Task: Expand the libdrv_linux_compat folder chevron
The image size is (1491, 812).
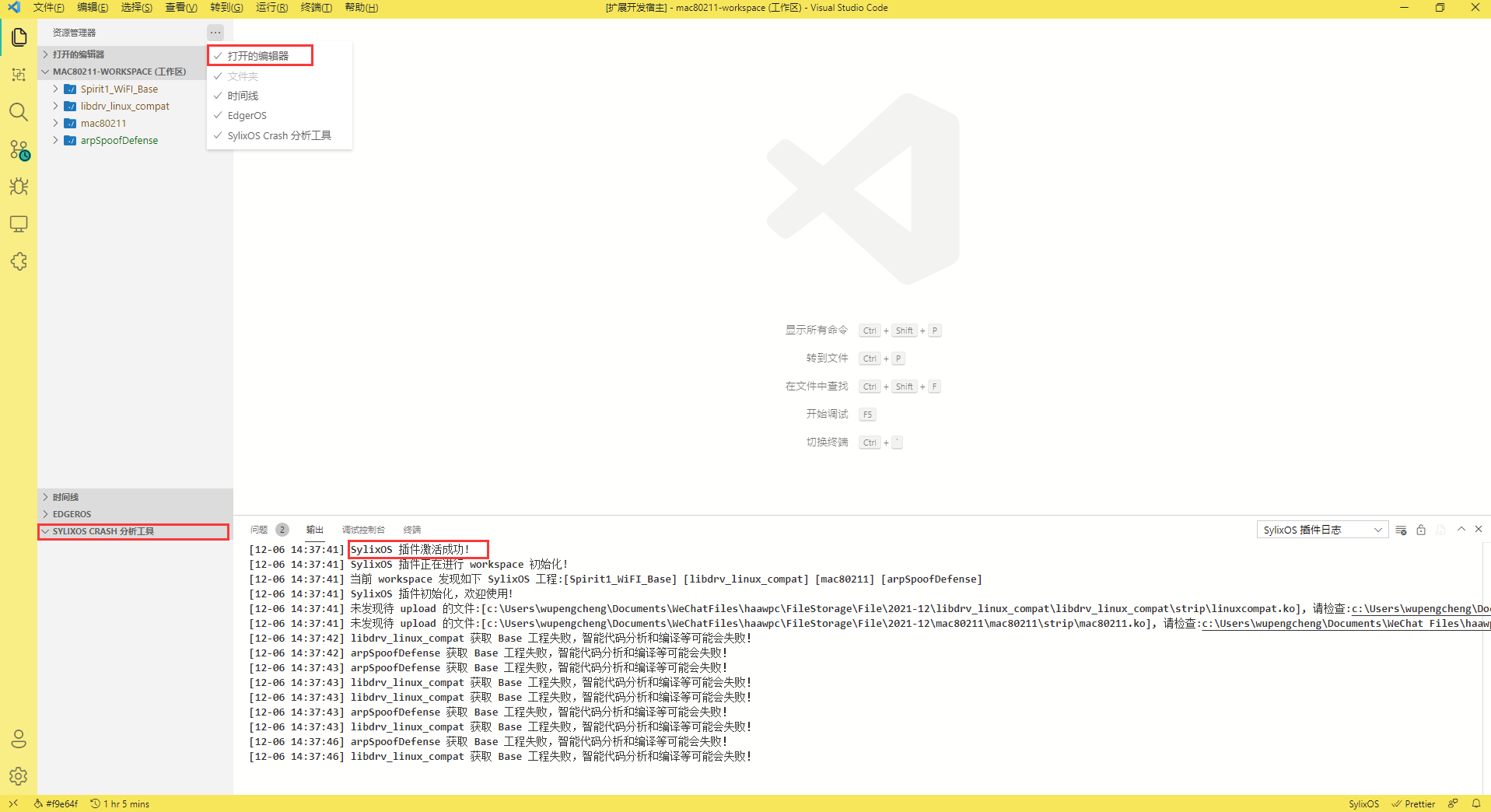Action: point(55,106)
